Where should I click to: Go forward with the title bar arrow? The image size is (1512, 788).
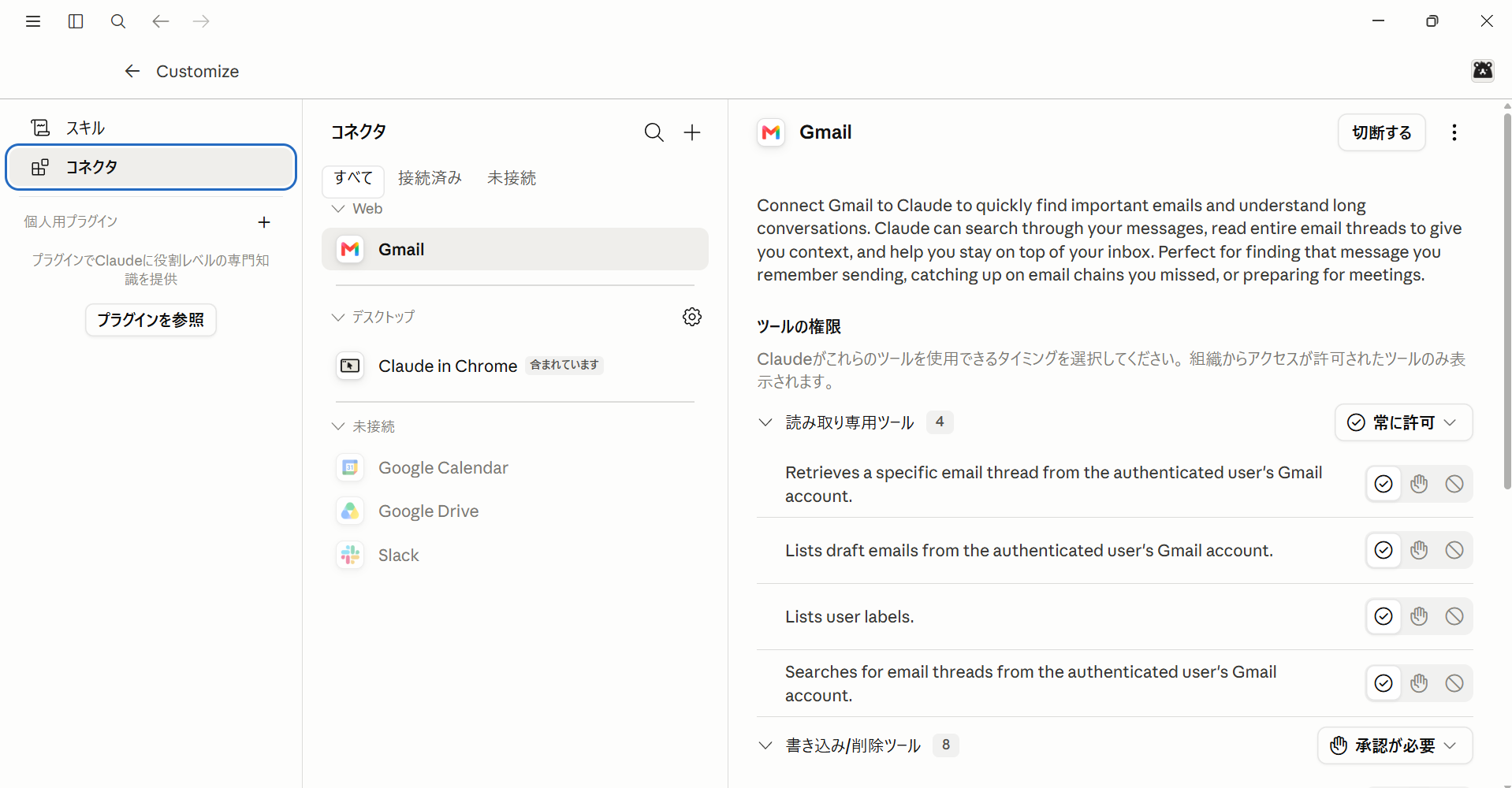tap(202, 21)
